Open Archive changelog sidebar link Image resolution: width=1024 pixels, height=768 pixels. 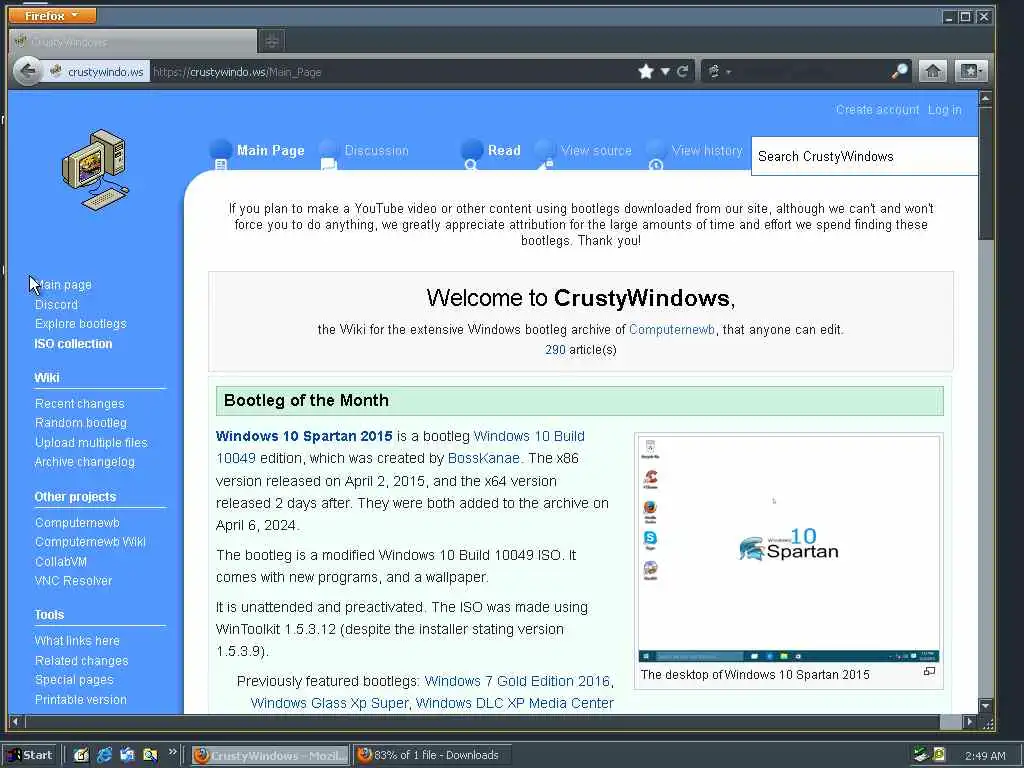click(84, 462)
